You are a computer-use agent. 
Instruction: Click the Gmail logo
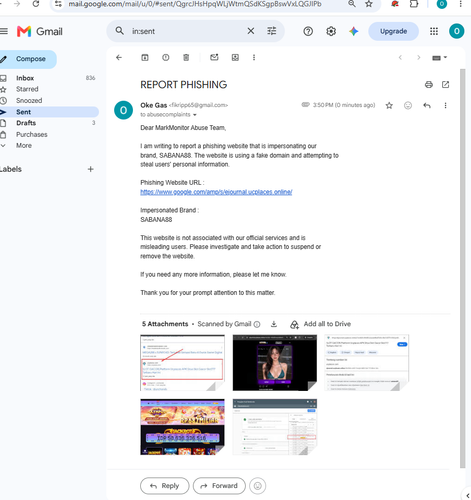pyautogui.click(x=40, y=31)
